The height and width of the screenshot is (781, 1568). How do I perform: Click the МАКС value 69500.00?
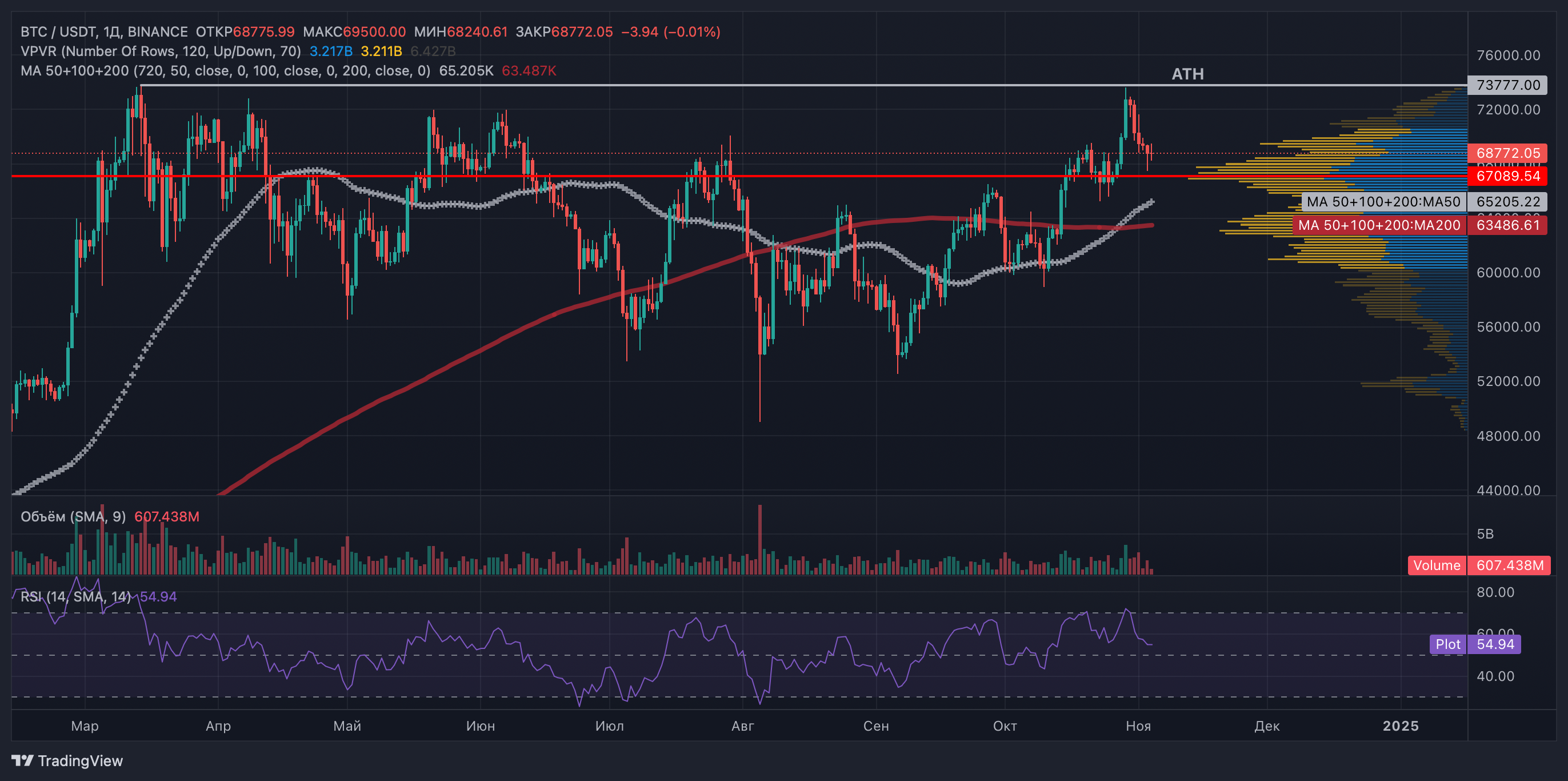[374, 31]
